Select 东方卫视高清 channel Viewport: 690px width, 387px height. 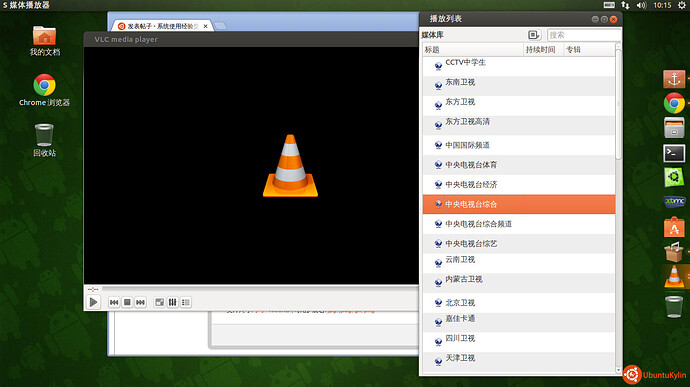click(x=518, y=125)
